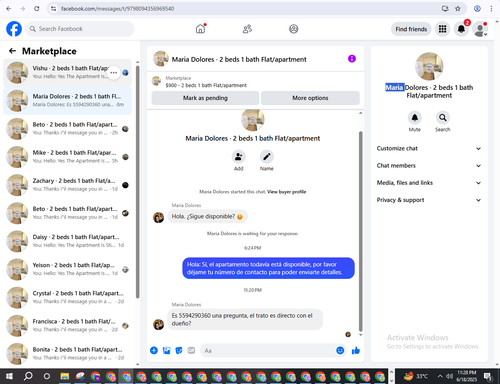Open the three-dot menu on Vishu chat
The width and height of the screenshot is (500, 384).
[114, 72]
